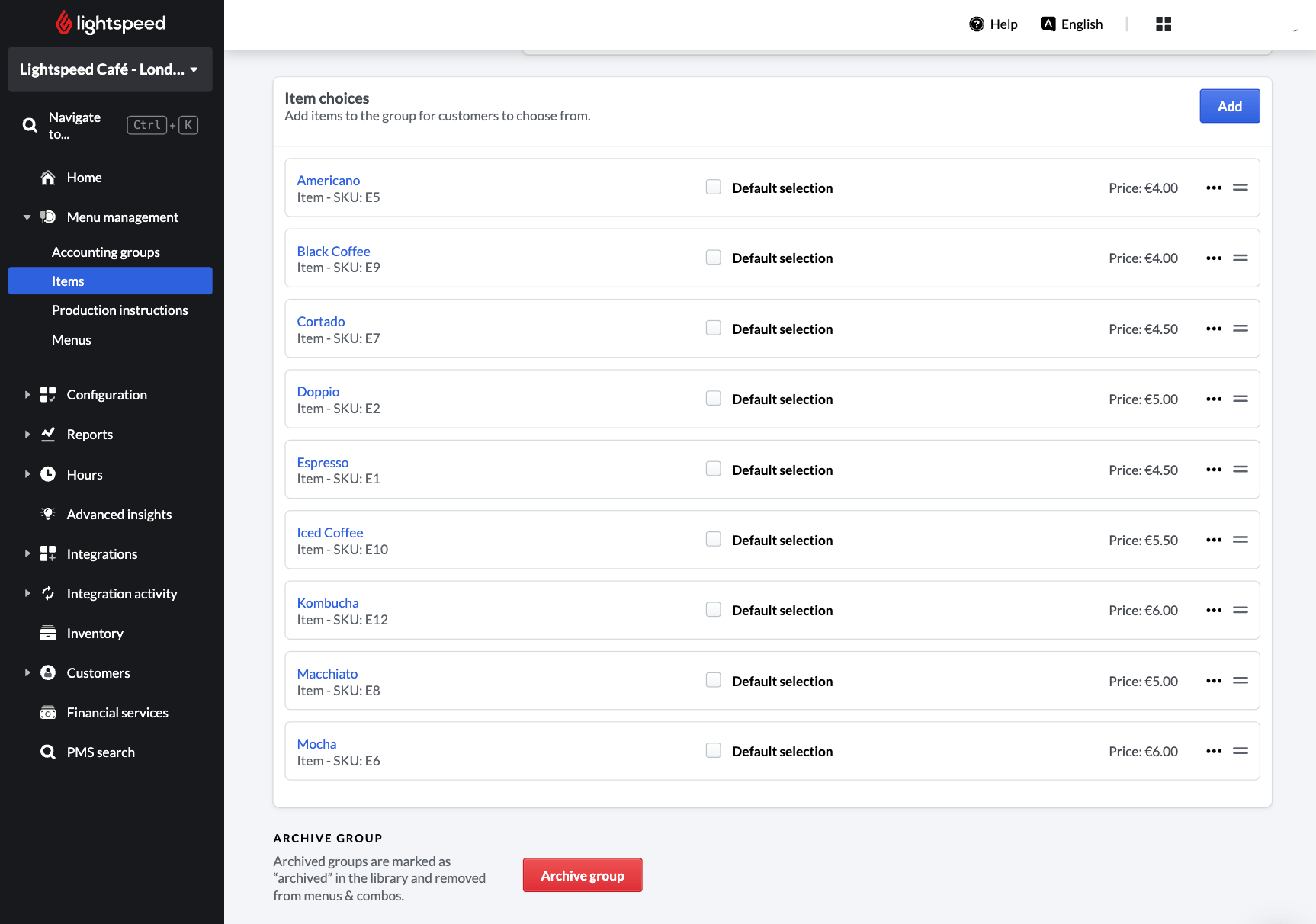The image size is (1316, 924).
Task: Go to Production instructions in sidebar
Action: click(120, 310)
